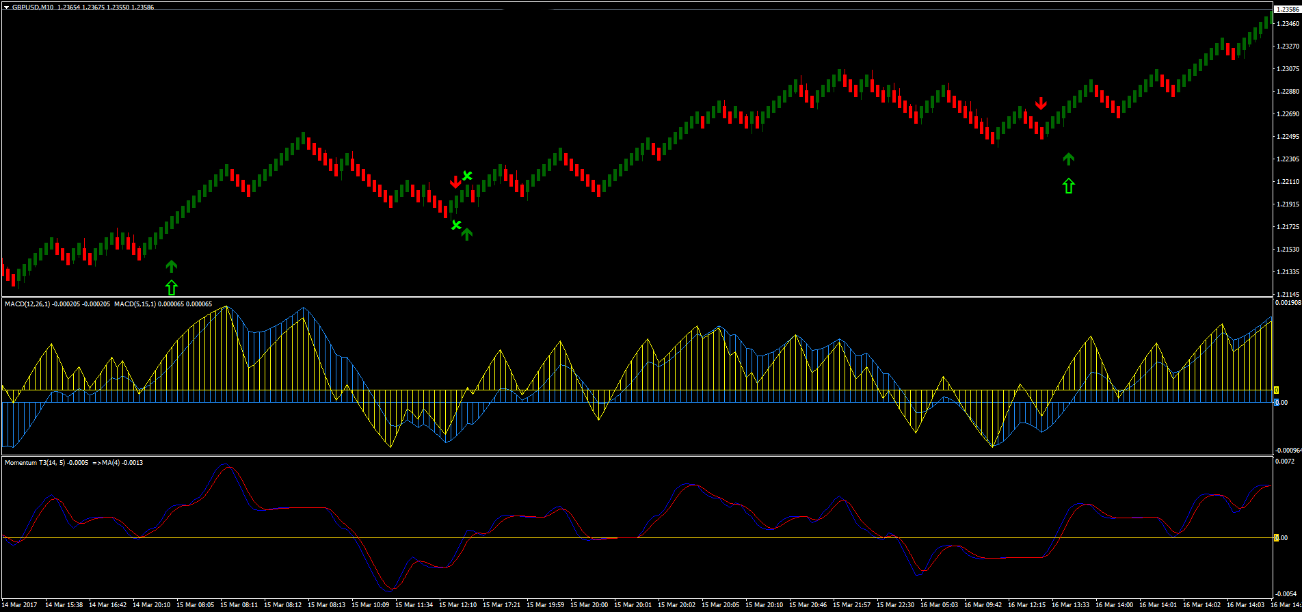Click the 14 Mar 2017 label on the time axis
The height and width of the screenshot is (612, 1302).
click(x=20, y=603)
